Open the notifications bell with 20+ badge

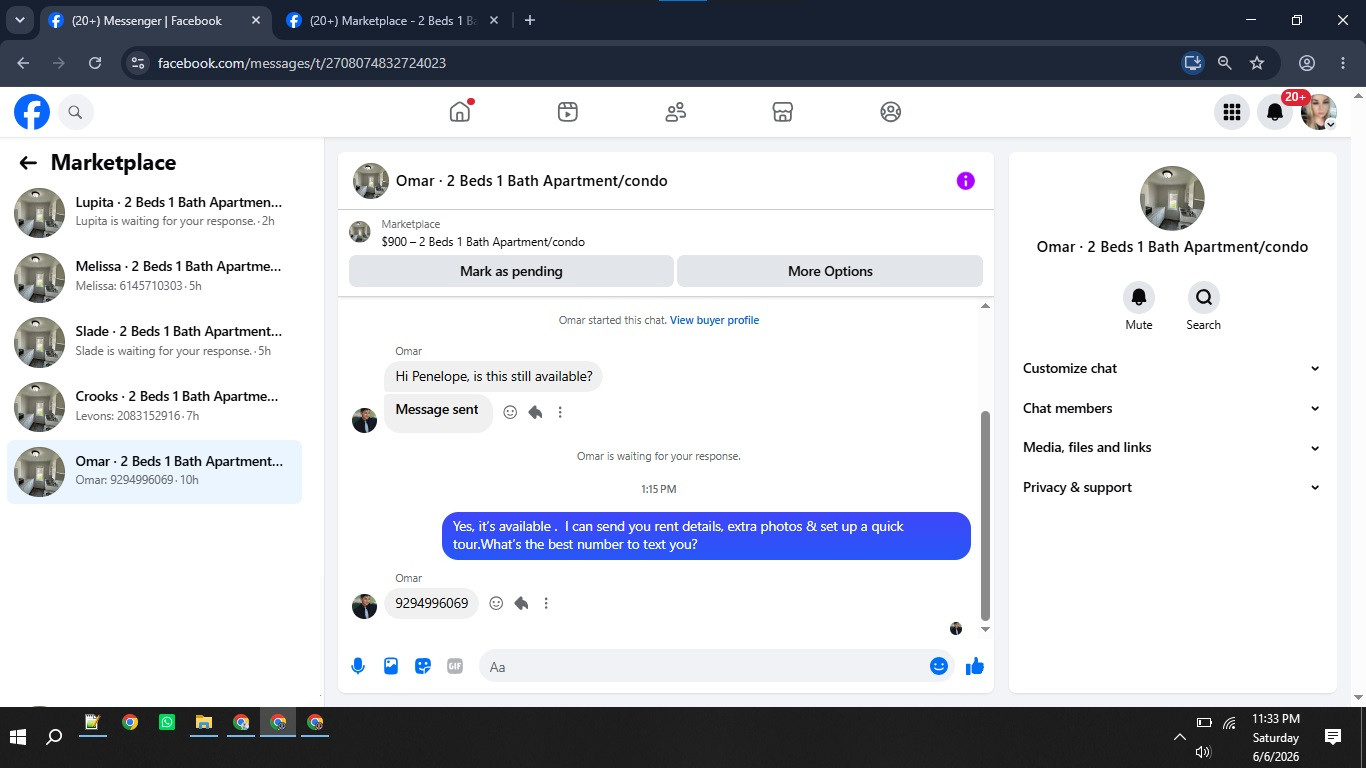[x=1275, y=112]
